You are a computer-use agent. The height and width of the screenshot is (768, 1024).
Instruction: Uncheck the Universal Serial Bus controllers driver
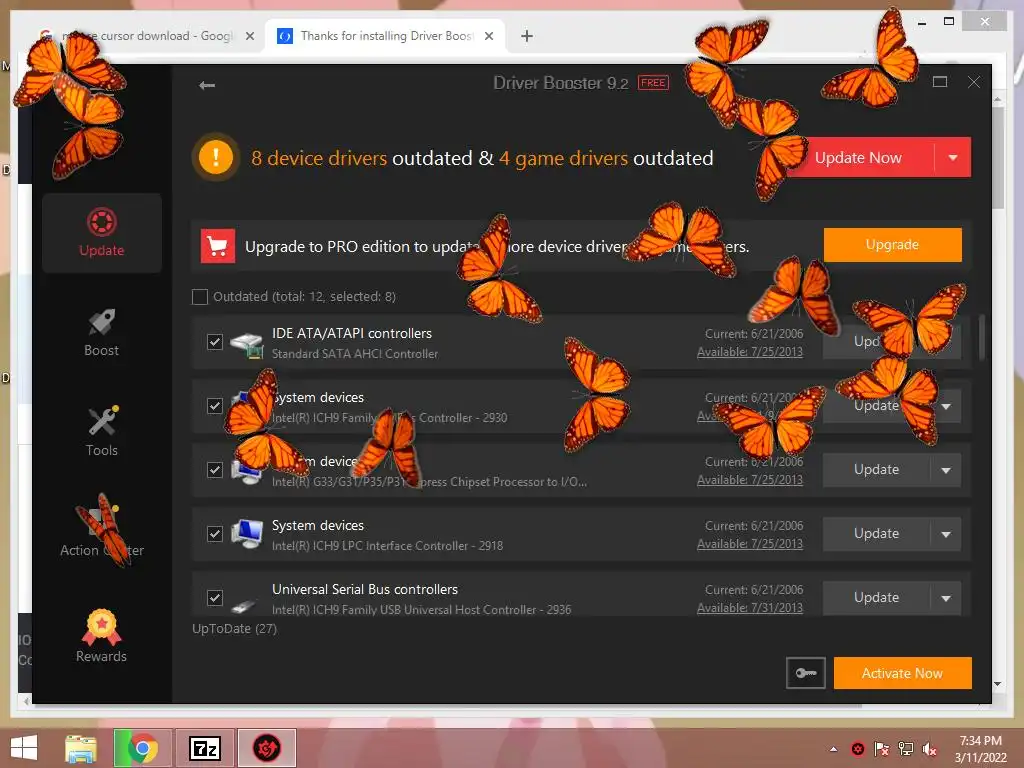click(x=215, y=598)
